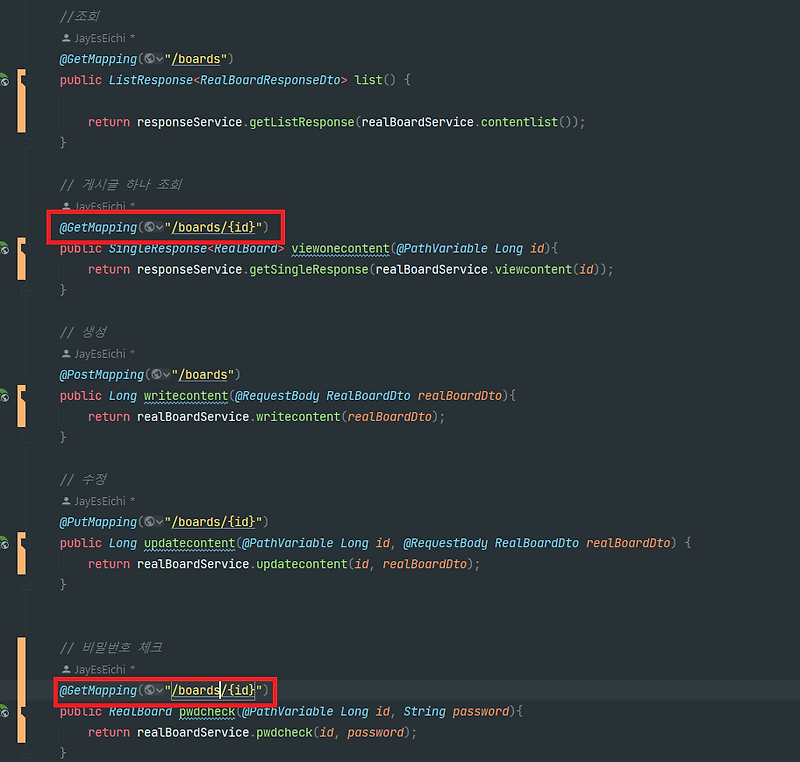Open the URL chevron inside the @PutMapping annotation
Screen dimensions: 800x762
point(162,521)
